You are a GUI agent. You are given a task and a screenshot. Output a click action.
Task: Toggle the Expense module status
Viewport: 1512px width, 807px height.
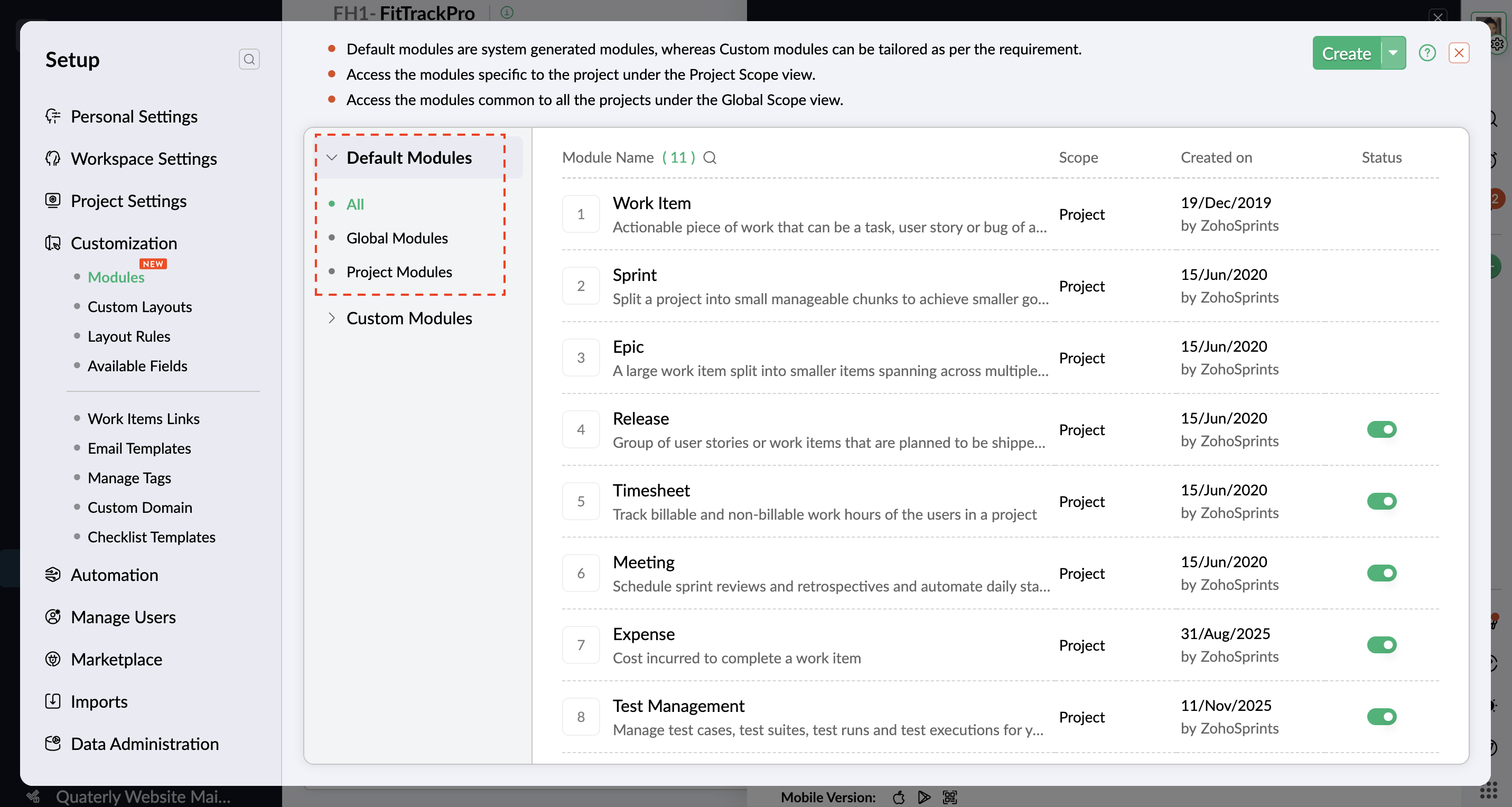pyautogui.click(x=1381, y=645)
